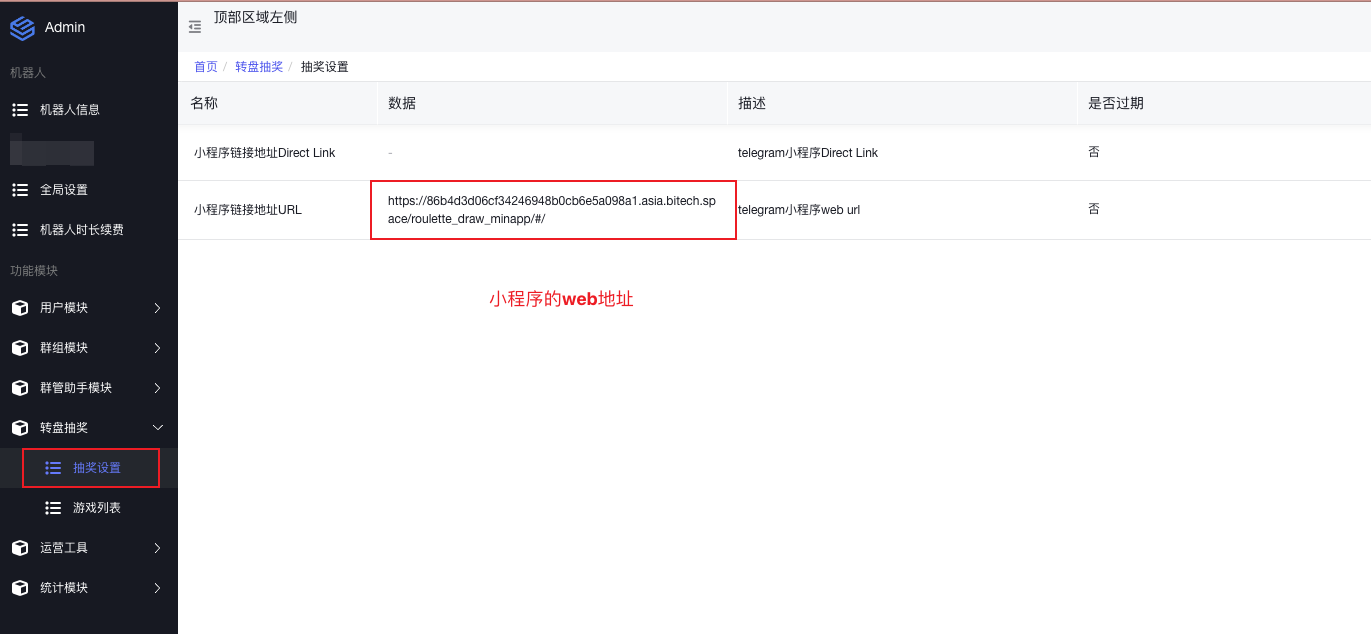Click list icon beside 全局设置

(x=19, y=190)
